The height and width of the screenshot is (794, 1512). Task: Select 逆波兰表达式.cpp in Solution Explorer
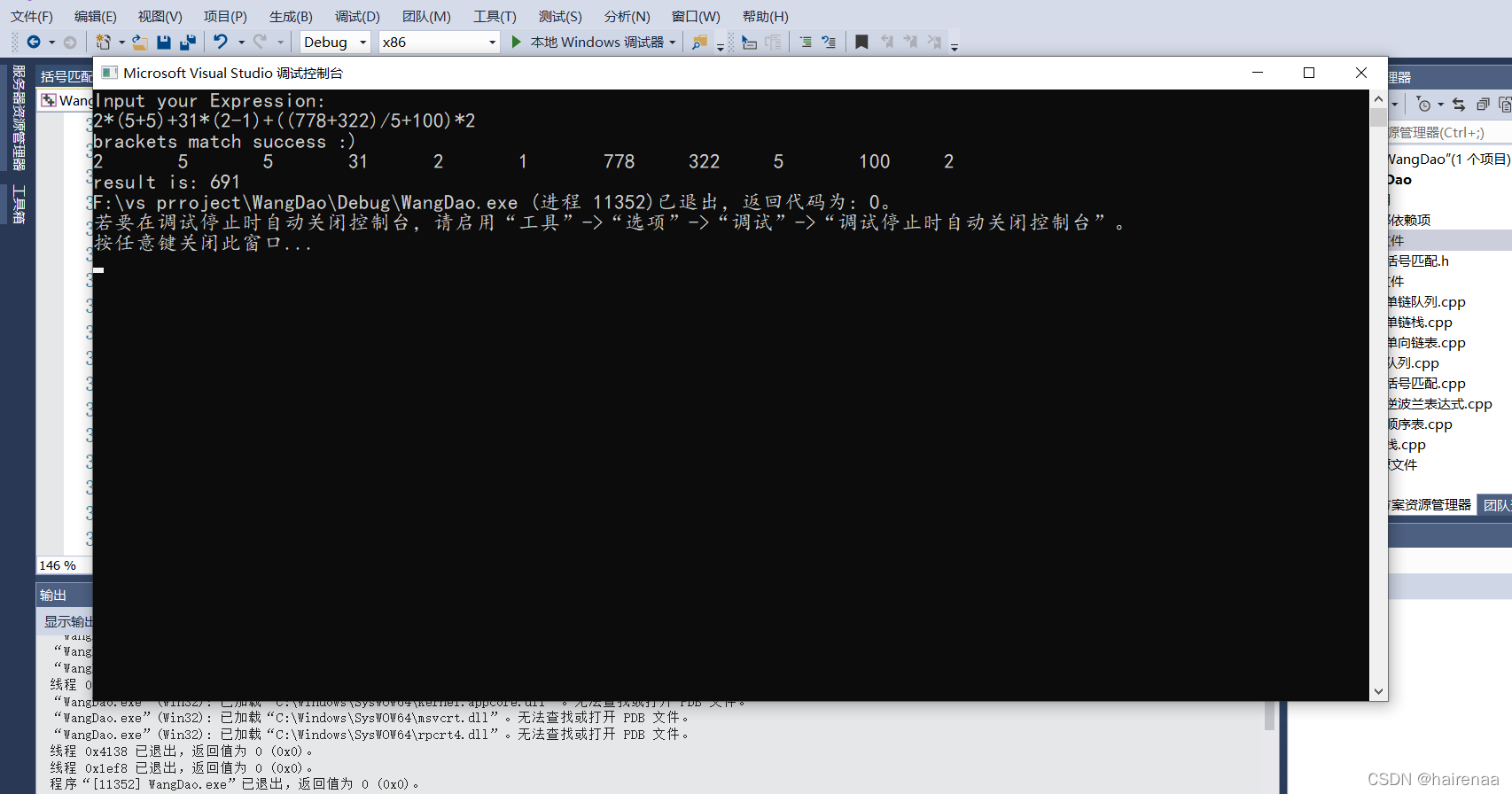pyautogui.click(x=1440, y=404)
